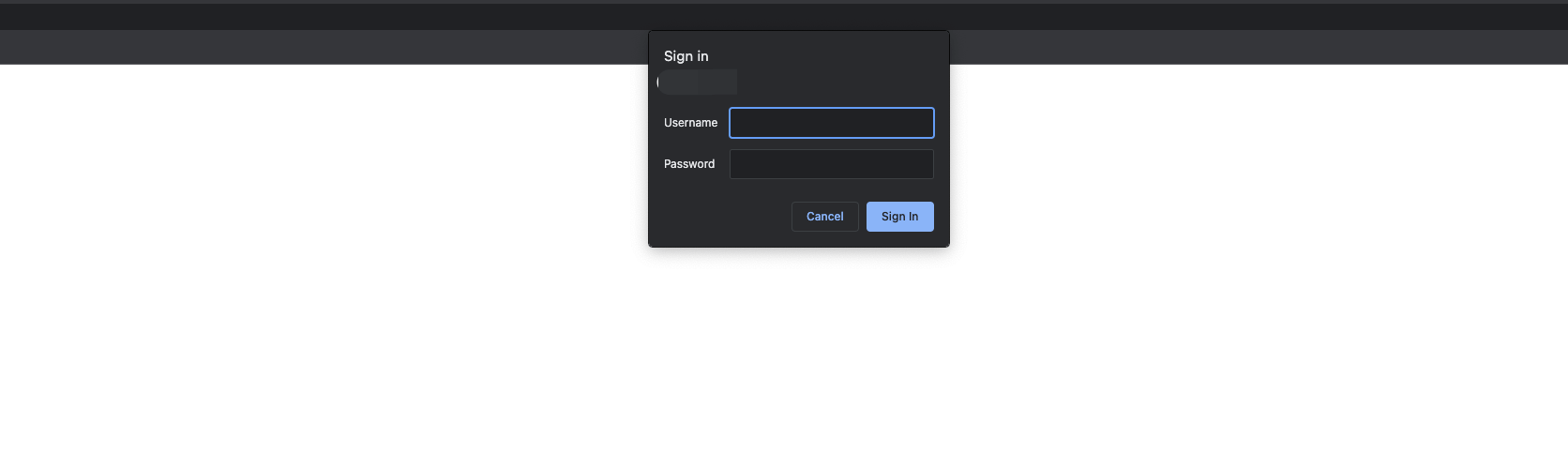
Task: Activate the empty Password box
Action: [831, 164]
